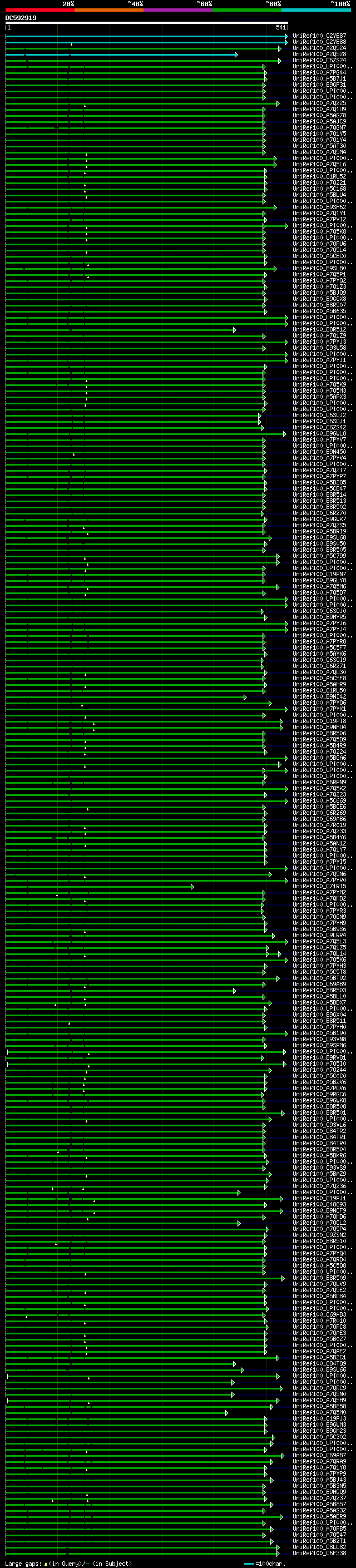Select label UniRef100_A7QMD2
The height and width of the screenshot is (1568, 356).
[319, 899]
